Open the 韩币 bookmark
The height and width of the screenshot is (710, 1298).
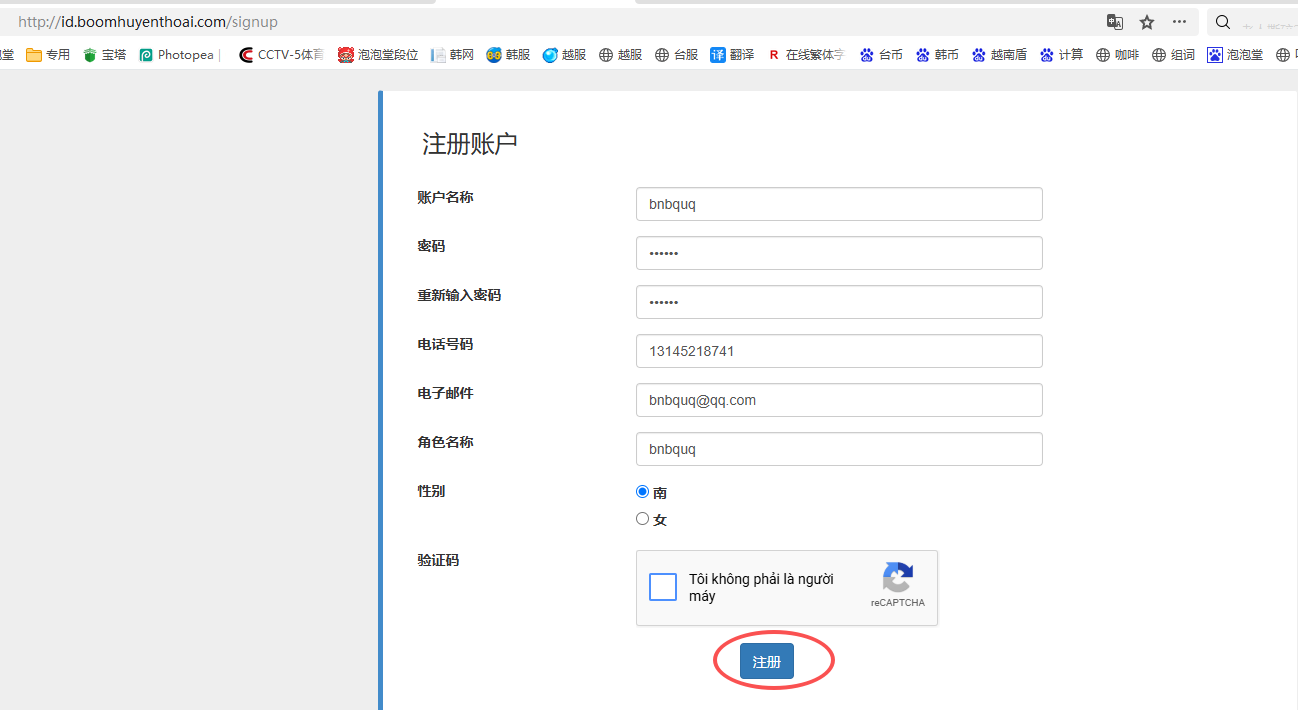click(937, 55)
